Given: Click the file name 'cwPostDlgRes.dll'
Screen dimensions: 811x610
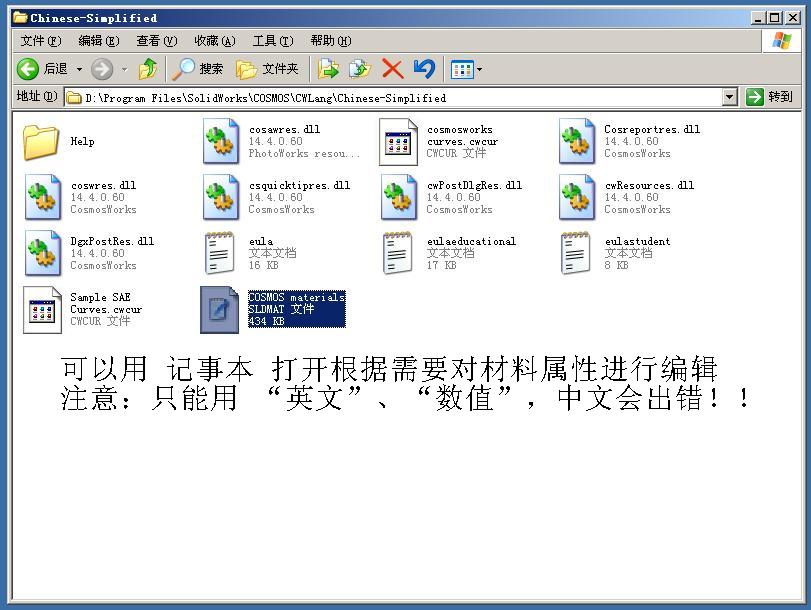Looking at the screenshot, I should coord(474,185).
